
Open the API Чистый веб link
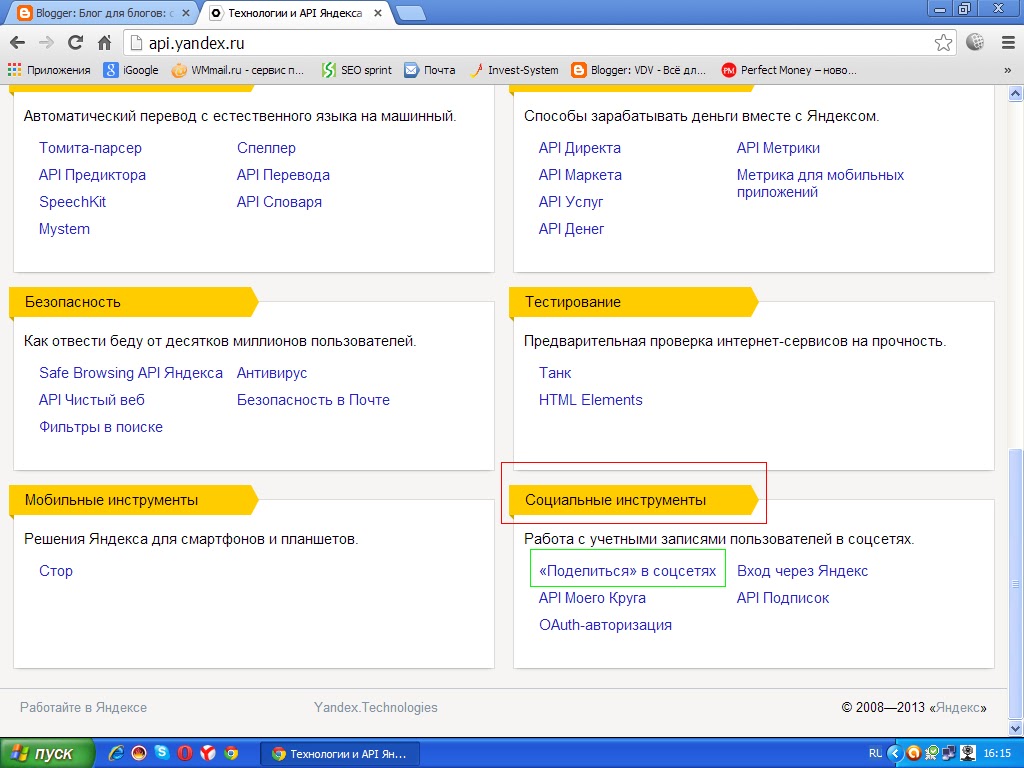point(92,400)
